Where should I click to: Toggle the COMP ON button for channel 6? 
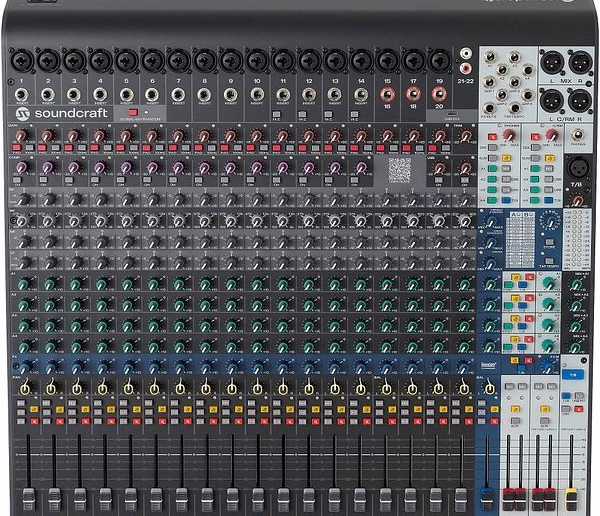147,180
